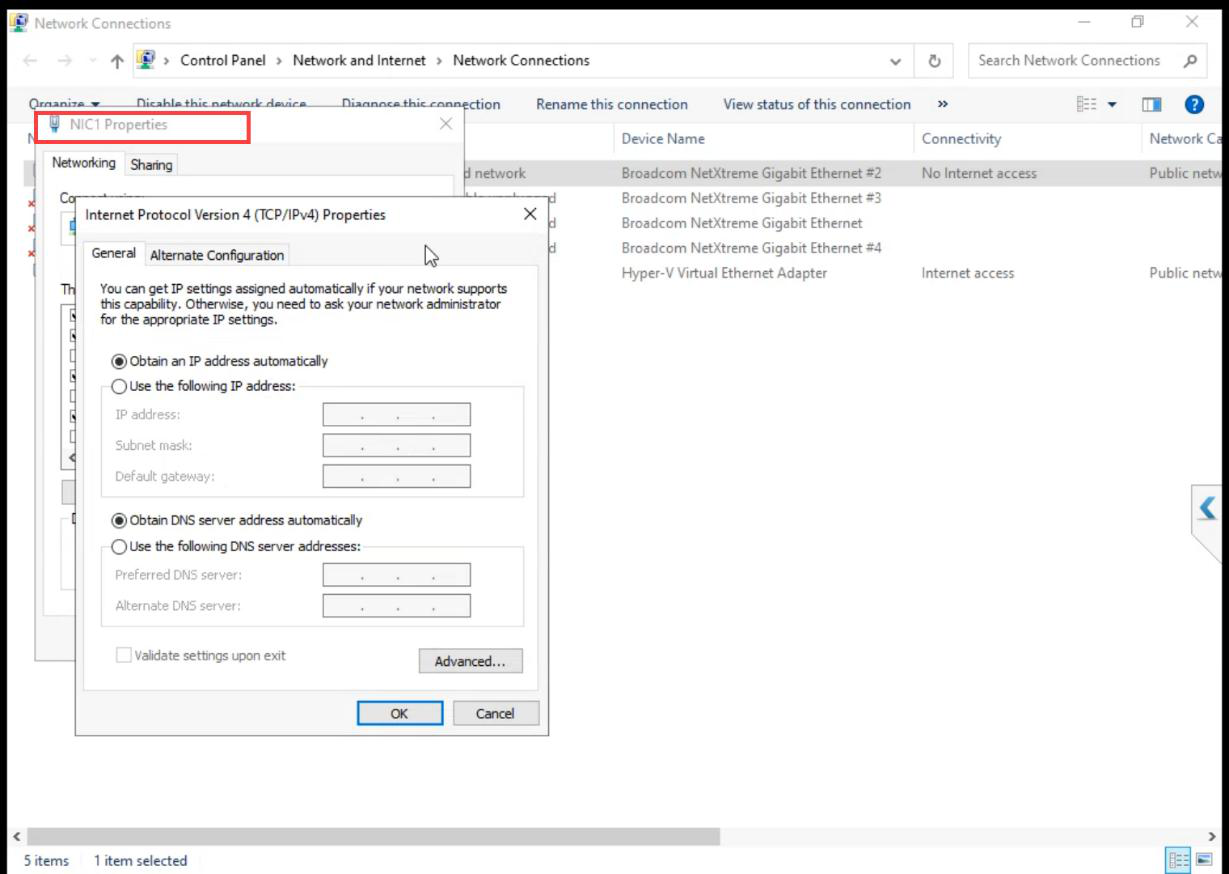Click the '1 item selected' status text
The image size is (1229, 874).
pos(140,860)
